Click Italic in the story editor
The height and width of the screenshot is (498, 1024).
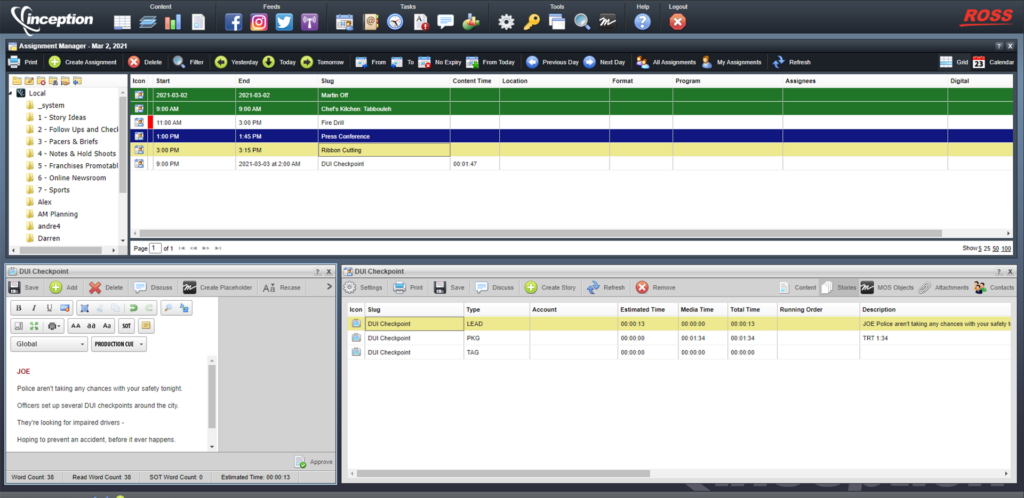pos(34,307)
